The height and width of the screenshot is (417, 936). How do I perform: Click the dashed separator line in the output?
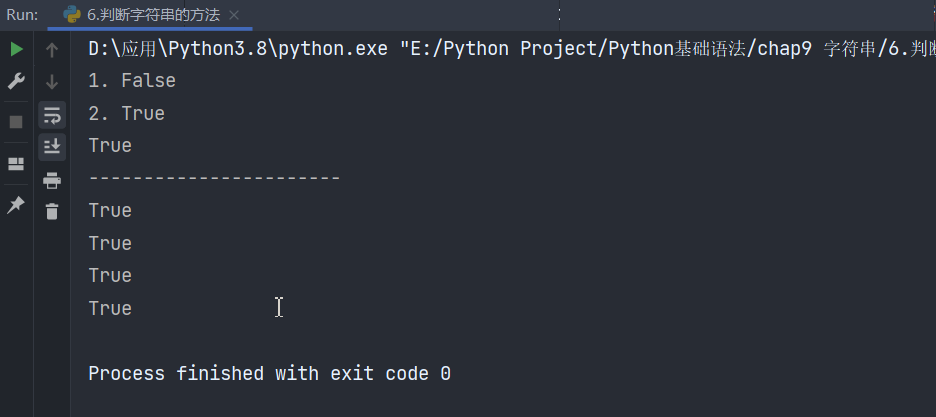[214, 178]
